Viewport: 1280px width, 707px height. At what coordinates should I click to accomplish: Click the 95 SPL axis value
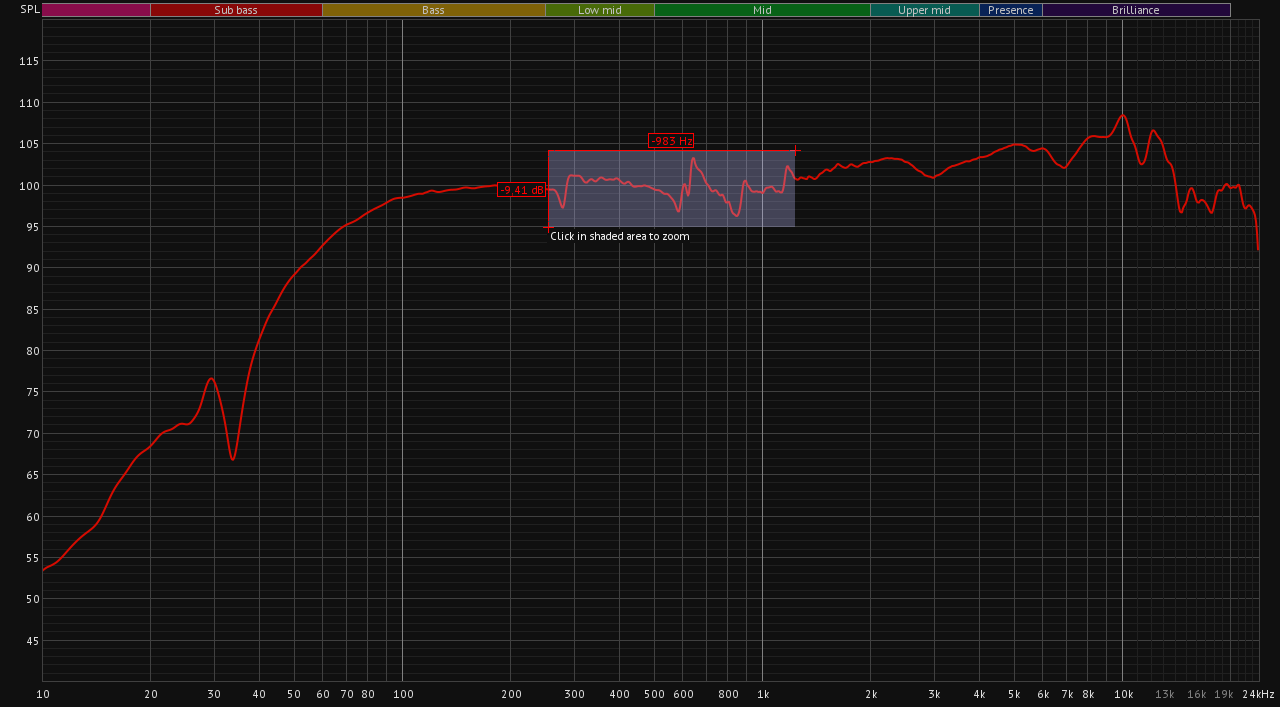point(32,227)
